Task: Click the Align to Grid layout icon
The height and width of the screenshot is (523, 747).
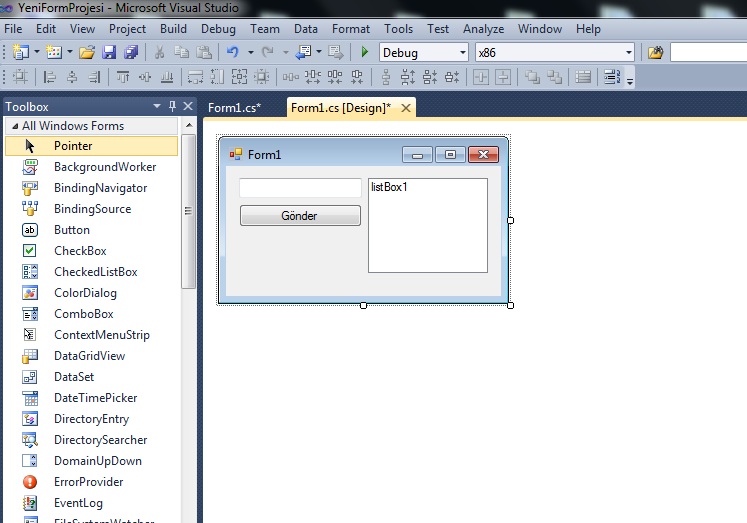Action: (20, 77)
